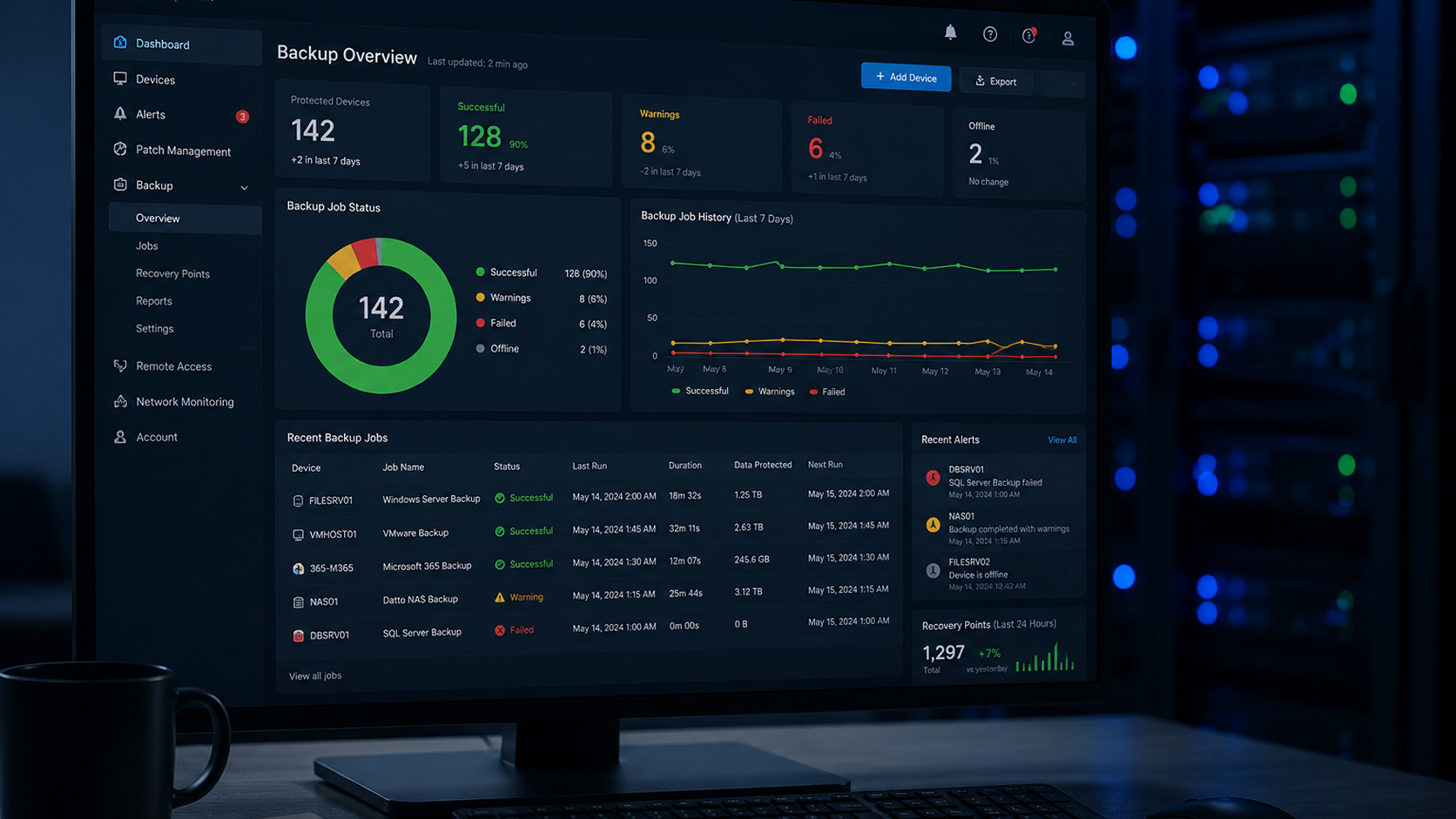Click the warning triangle icon for NAS01 job
This screenshot has width=1456, height=819.
click(x=500, y=597)
